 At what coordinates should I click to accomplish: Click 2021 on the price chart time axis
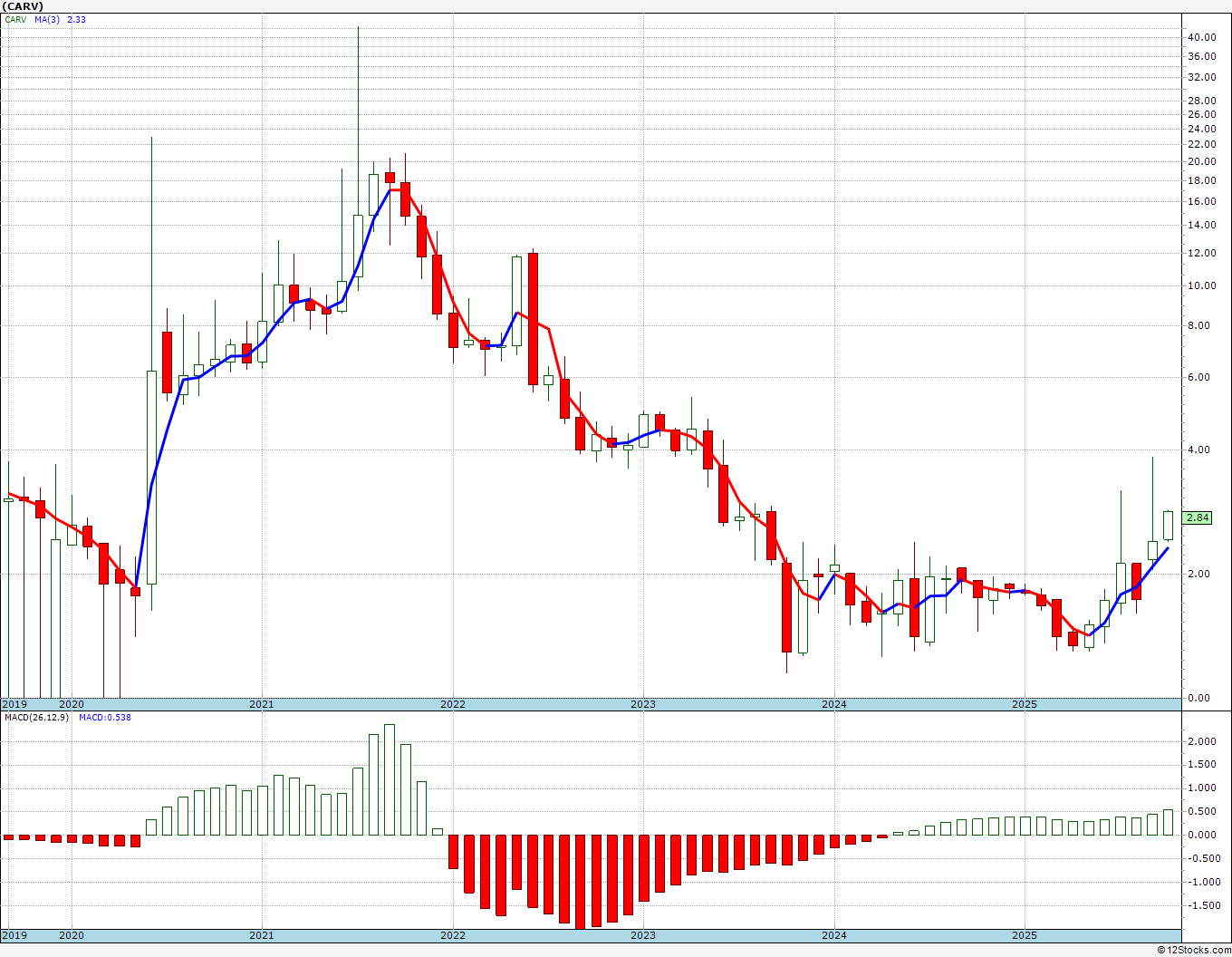point(261,704)
